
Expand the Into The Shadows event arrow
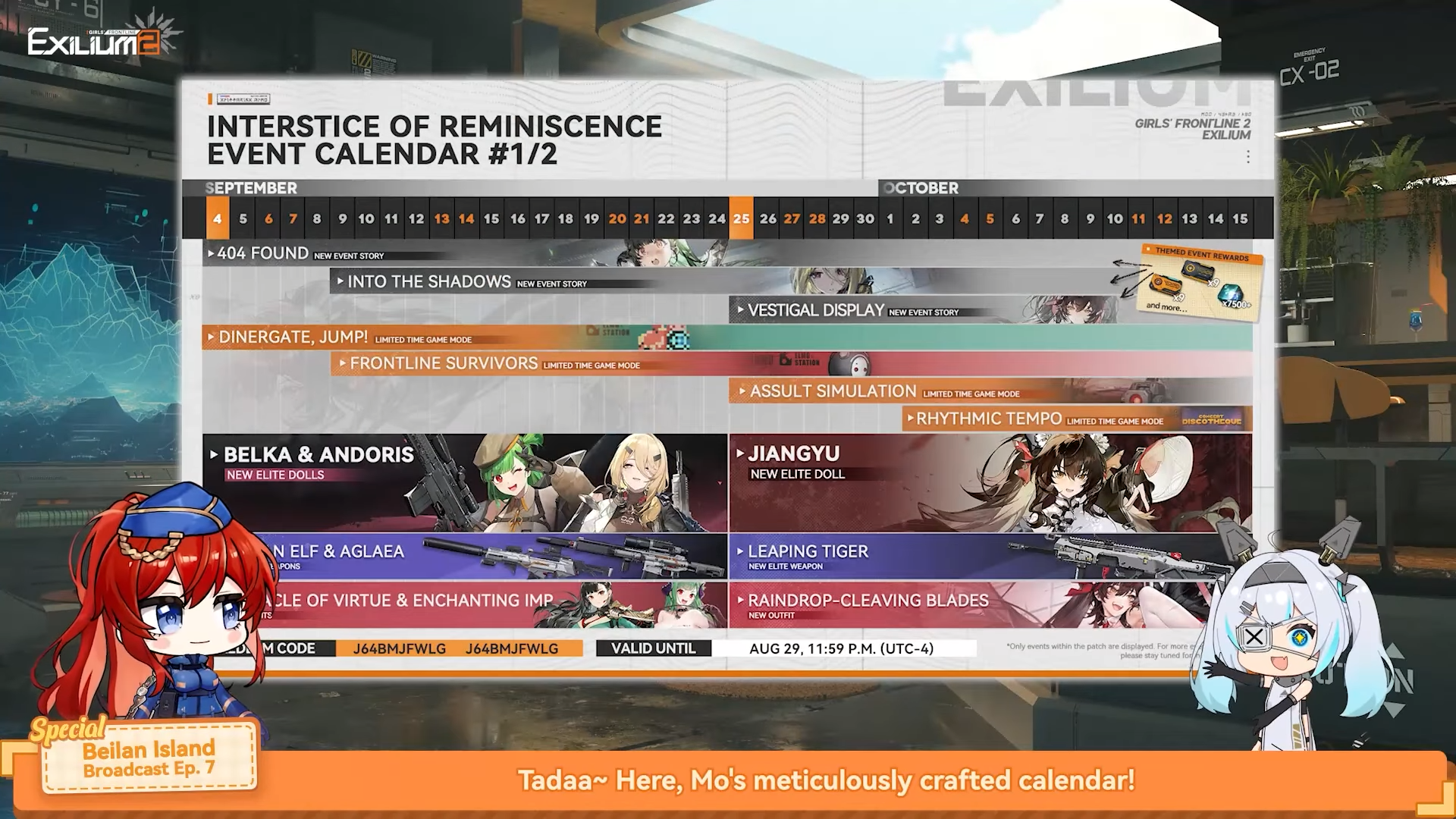click(x=340, y=281)
